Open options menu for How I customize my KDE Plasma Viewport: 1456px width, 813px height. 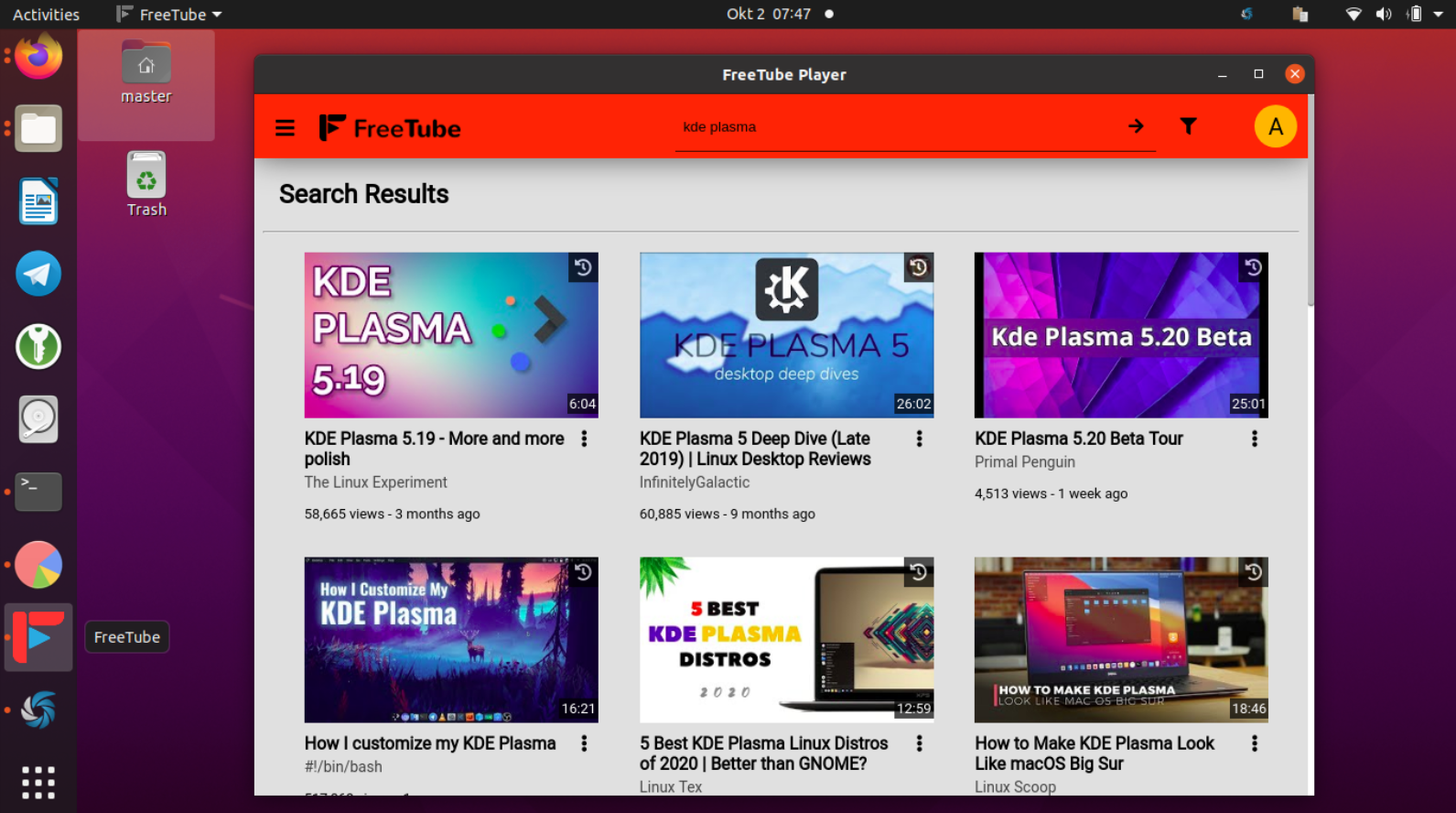(x=584, y=743)
